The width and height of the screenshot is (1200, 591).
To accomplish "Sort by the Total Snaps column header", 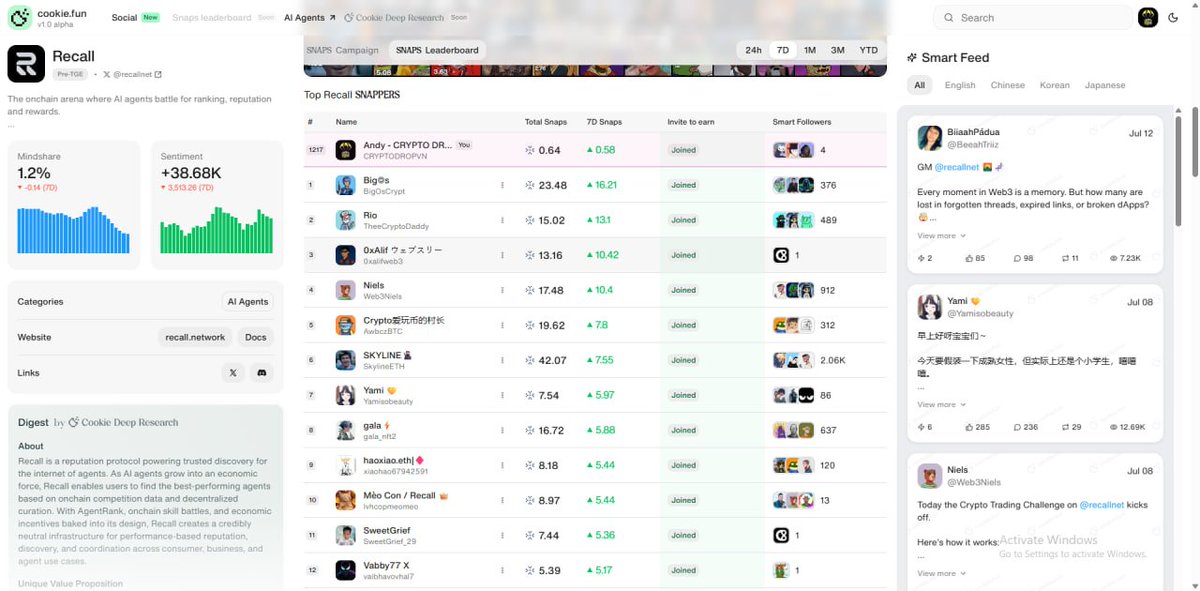I will point(546,122).
